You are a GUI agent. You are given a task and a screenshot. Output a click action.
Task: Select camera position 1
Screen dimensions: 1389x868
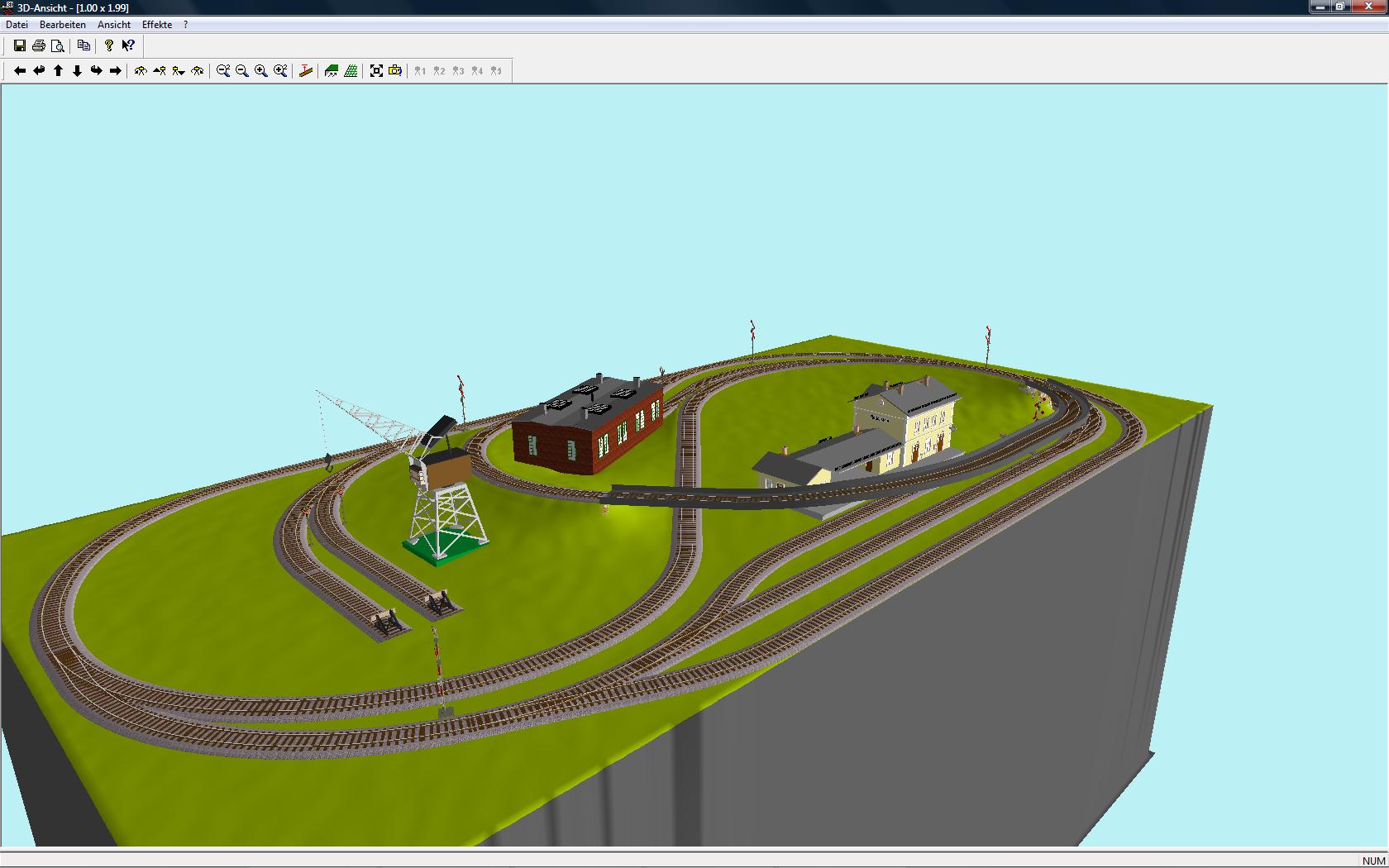pyautogui.click(x=420, y=71)
